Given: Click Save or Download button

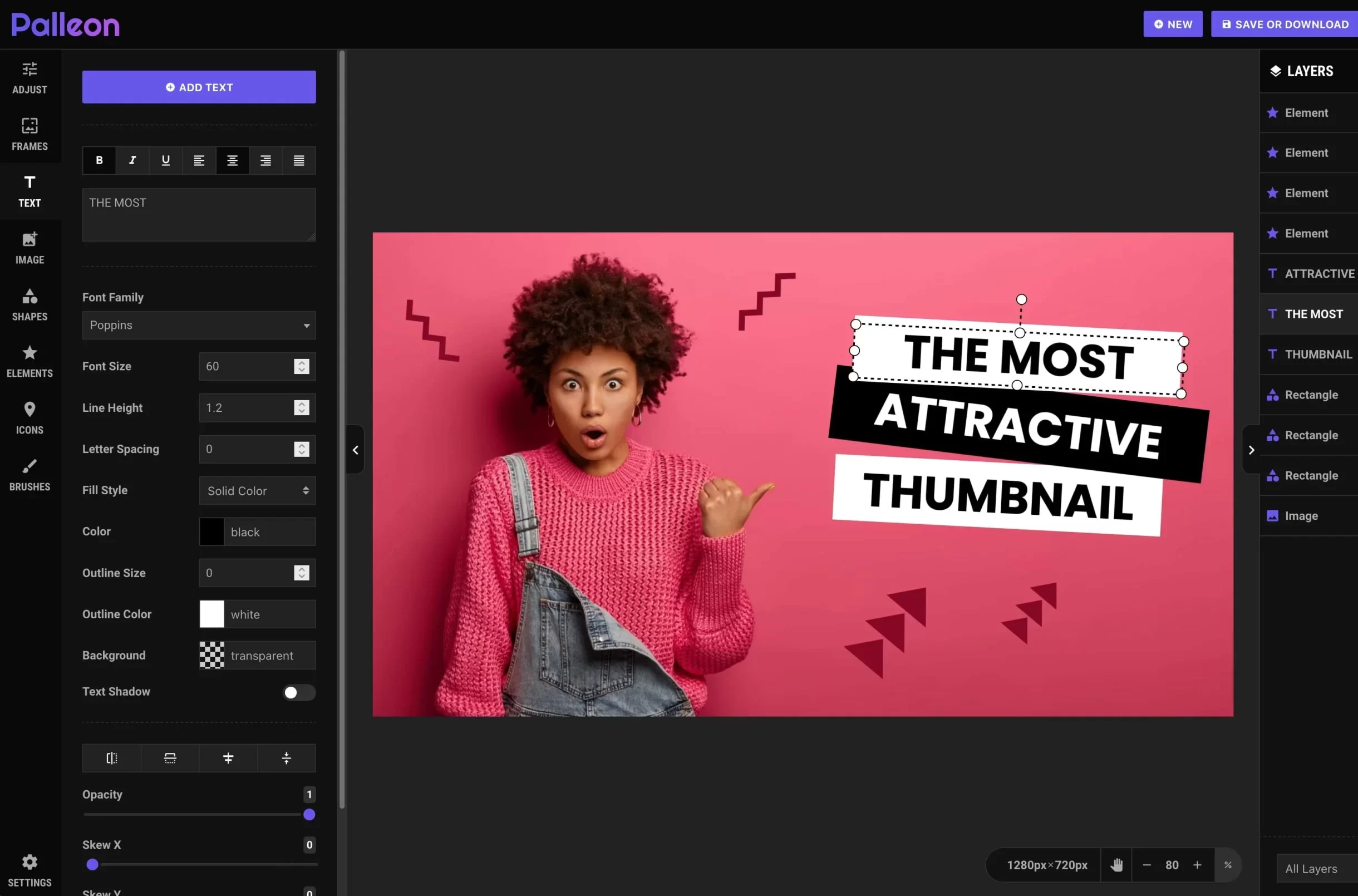Looking at the screenshot, I should (1285, 24).
